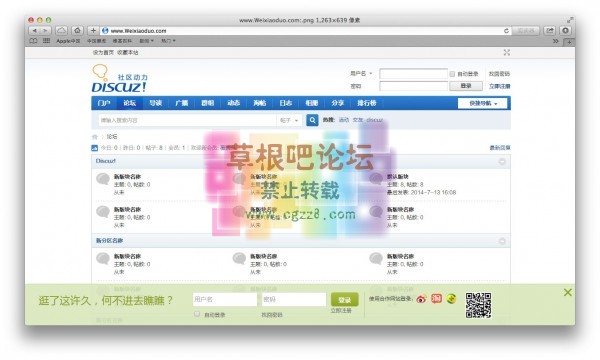Open the 热门 bookmarks folder dropdown
The height and width of the screenshot is (360, 600).
(168, 41)
